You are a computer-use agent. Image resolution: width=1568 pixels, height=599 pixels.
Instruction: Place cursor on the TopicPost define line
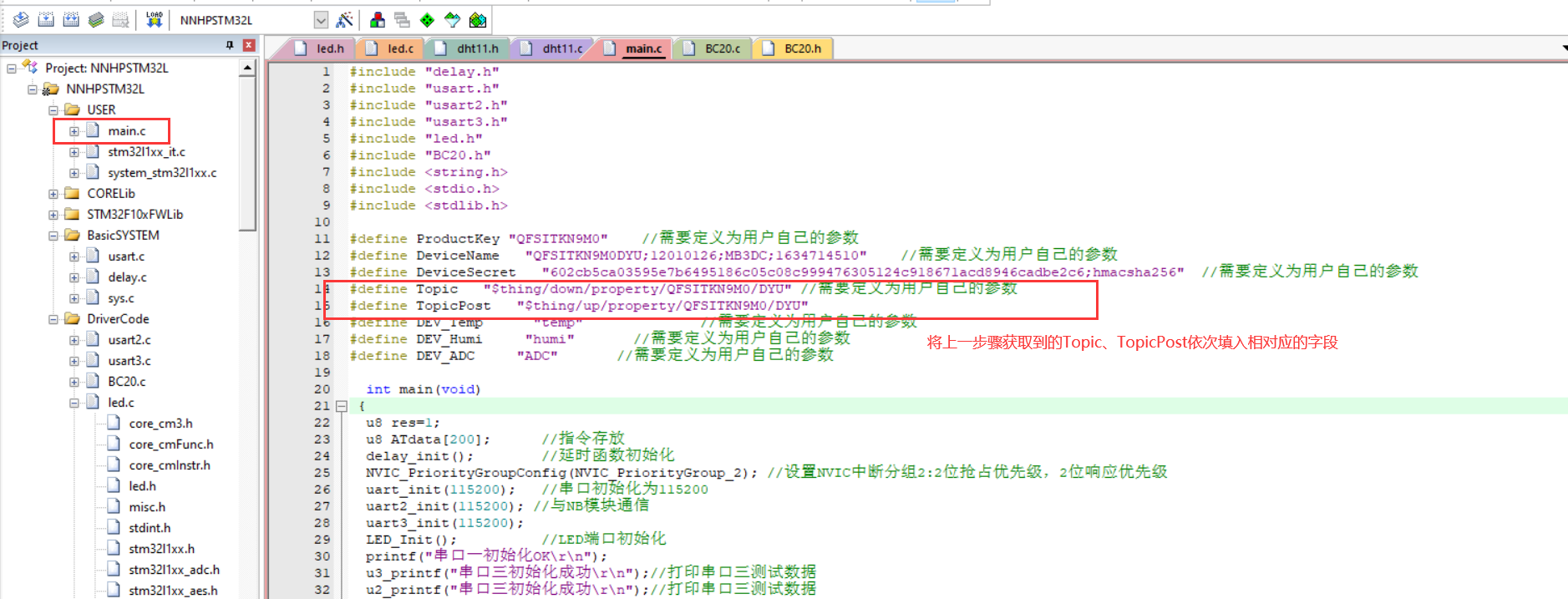click(578, 306)
